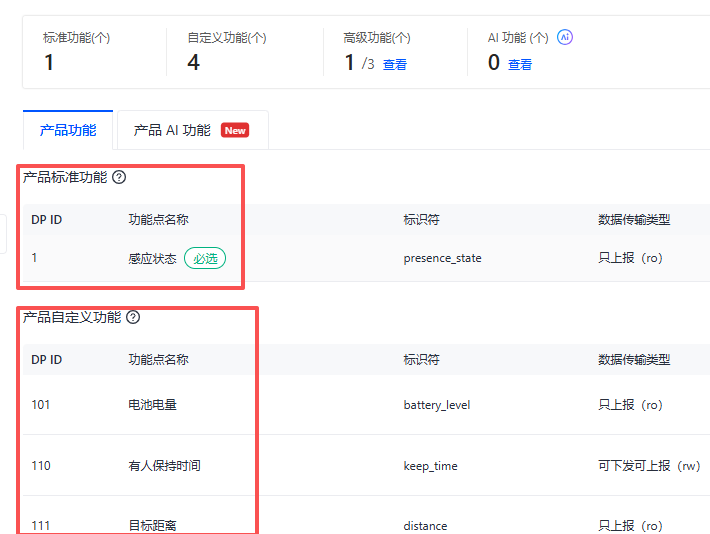Click help icon next to 产品自定义功能
Screen dimensions: 710x534
[x=133, y=317]
